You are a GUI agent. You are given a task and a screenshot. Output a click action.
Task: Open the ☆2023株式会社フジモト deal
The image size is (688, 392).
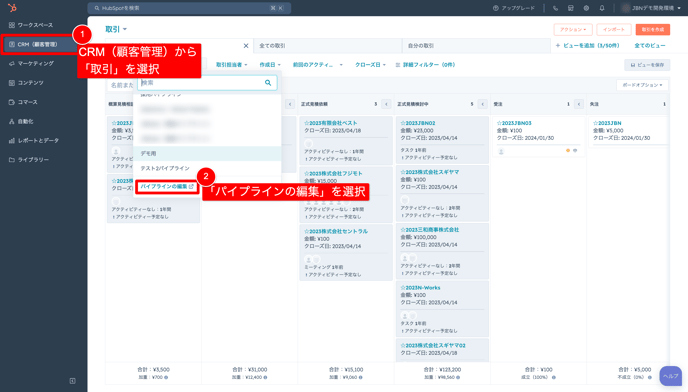tap(333, 173)
